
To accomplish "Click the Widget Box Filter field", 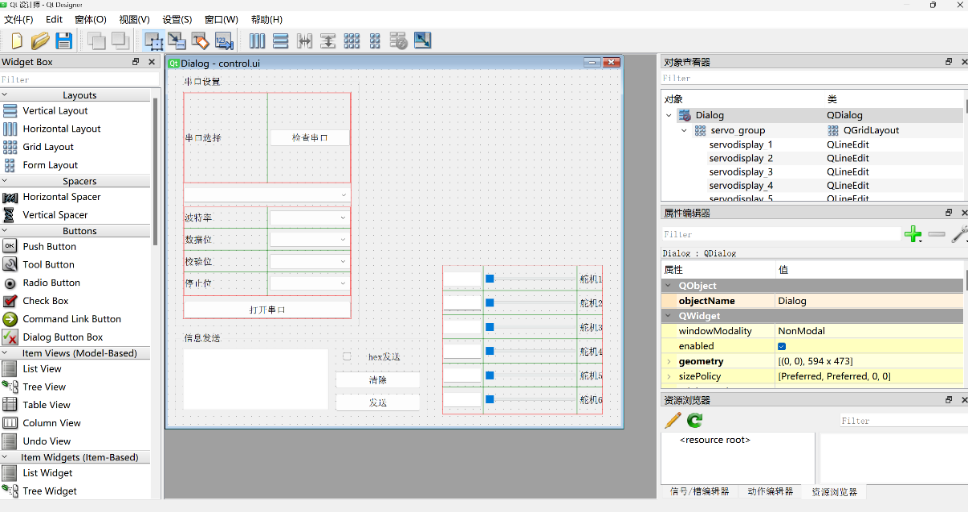I will [x=80, y=80].
